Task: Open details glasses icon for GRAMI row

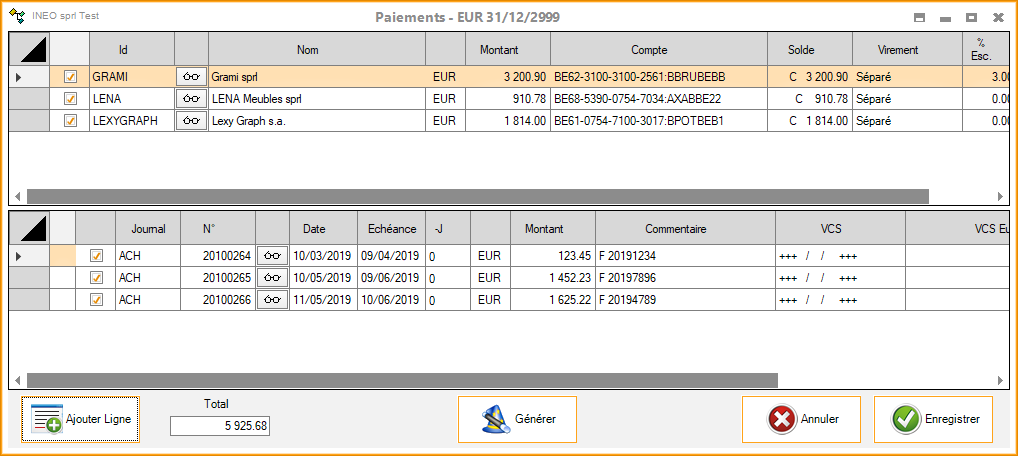Action: 191,76
